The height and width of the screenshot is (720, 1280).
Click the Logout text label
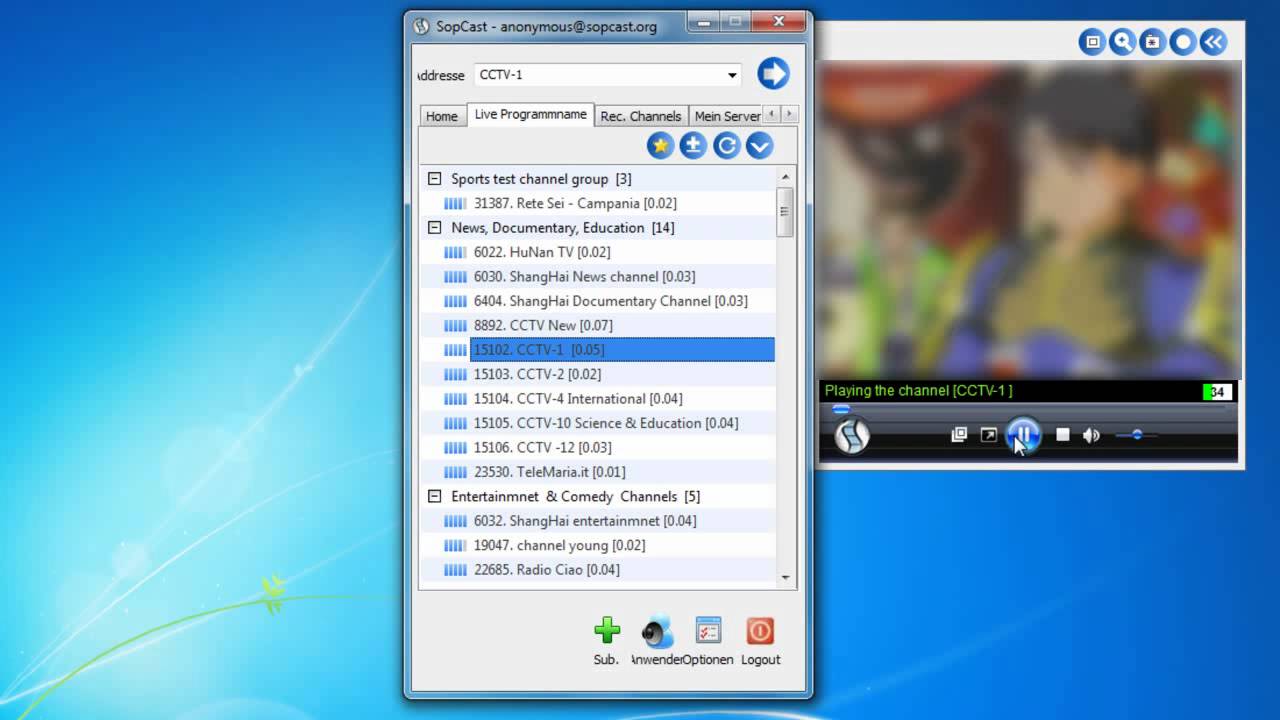click(x=760, y=660)
